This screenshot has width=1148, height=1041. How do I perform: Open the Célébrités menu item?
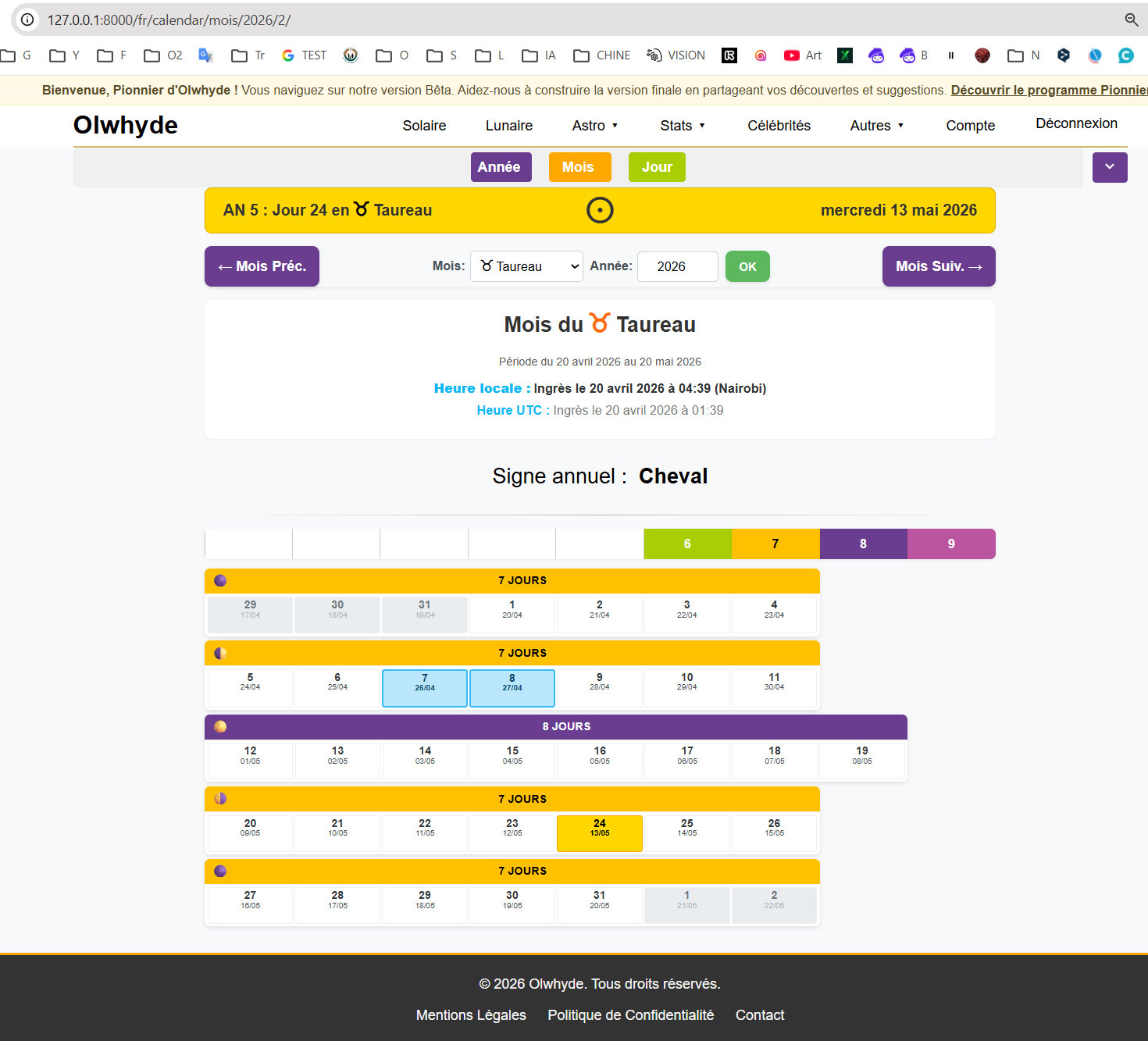[x=779, y=126]
